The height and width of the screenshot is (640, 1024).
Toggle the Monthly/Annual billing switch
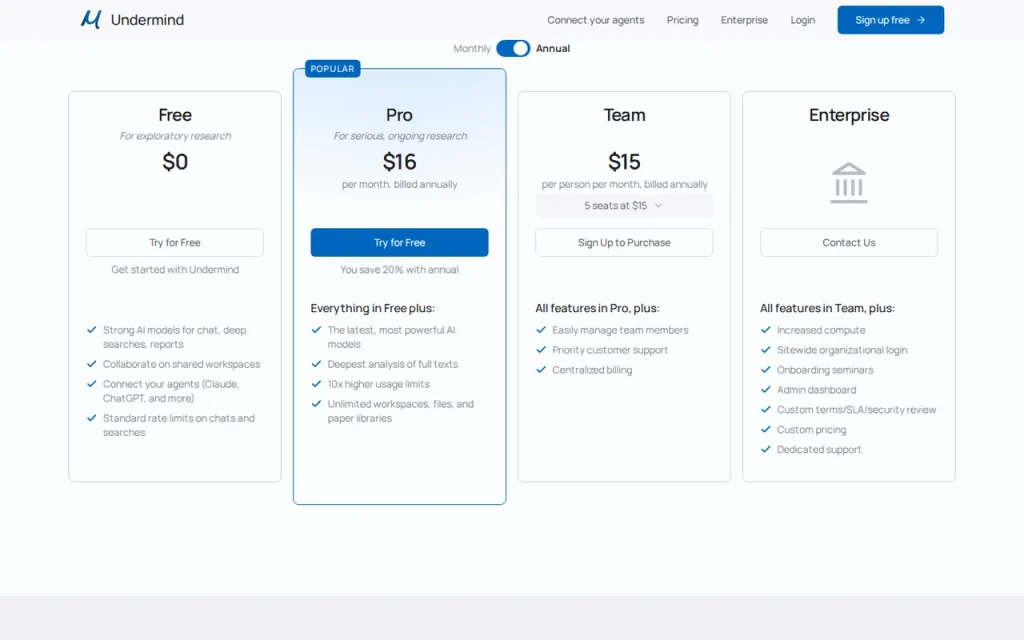[x=513, y=48]
